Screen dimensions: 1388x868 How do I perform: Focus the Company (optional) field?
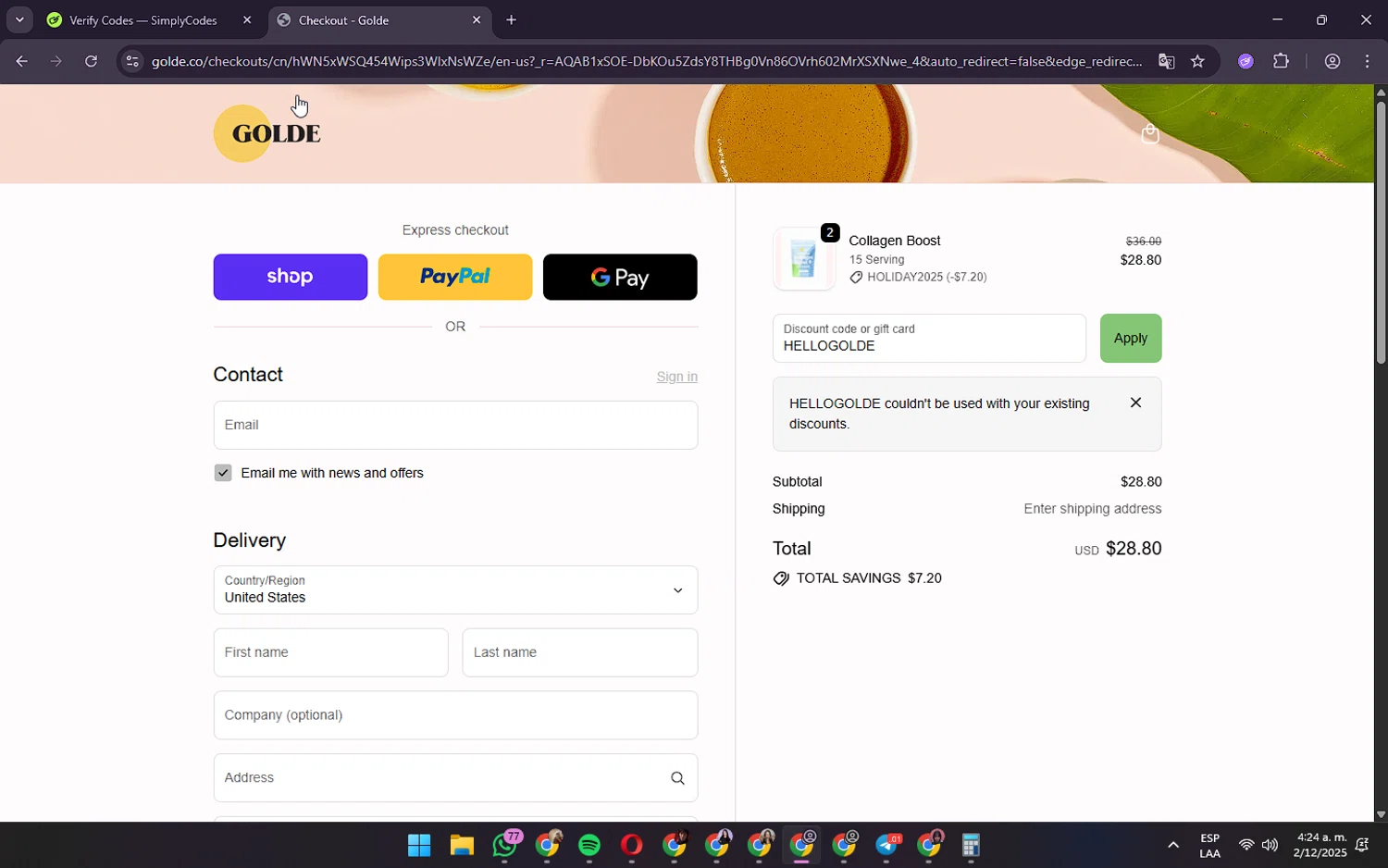[455, 715]
